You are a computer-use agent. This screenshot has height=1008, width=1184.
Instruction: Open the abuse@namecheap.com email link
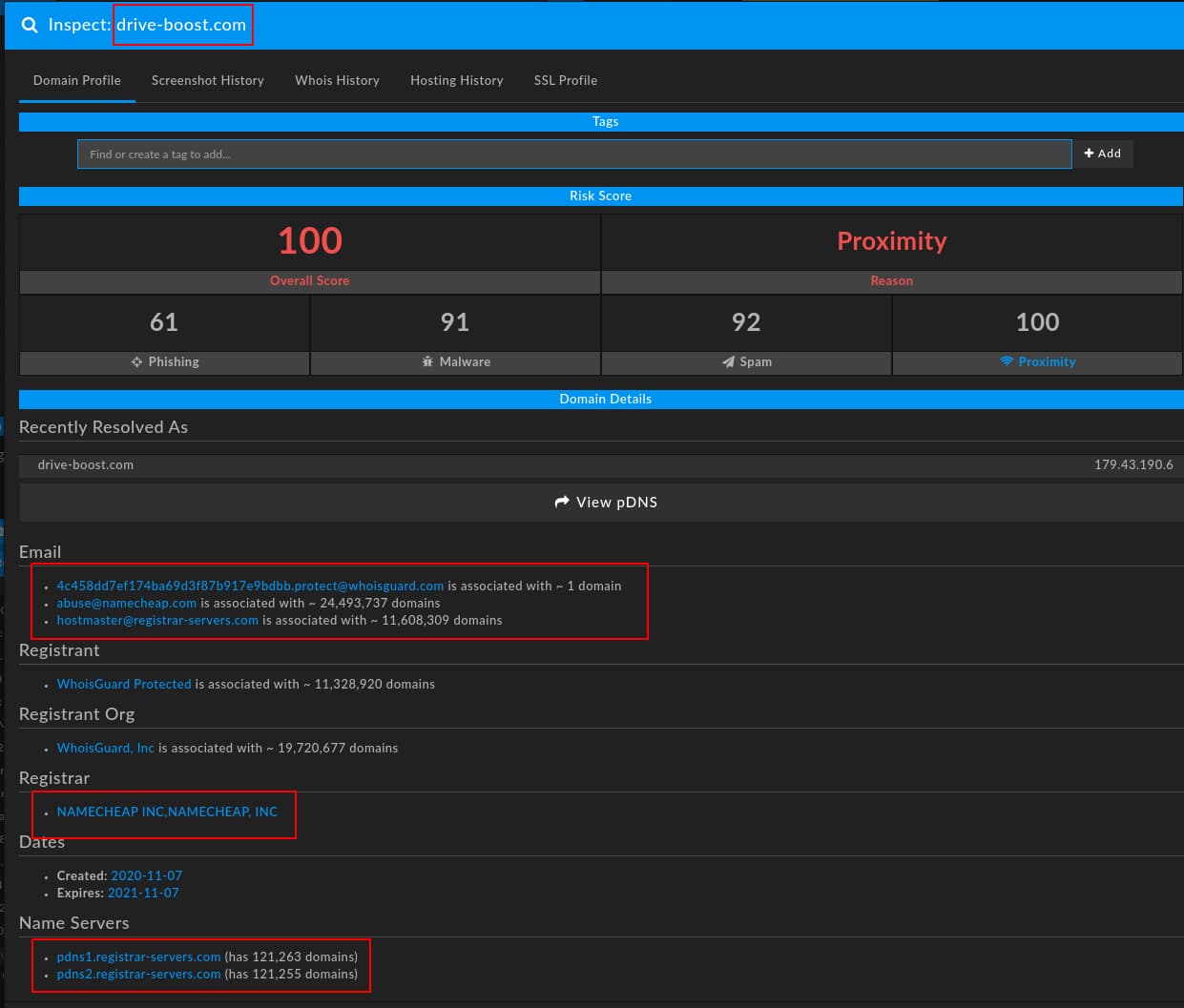coord(126,603)
